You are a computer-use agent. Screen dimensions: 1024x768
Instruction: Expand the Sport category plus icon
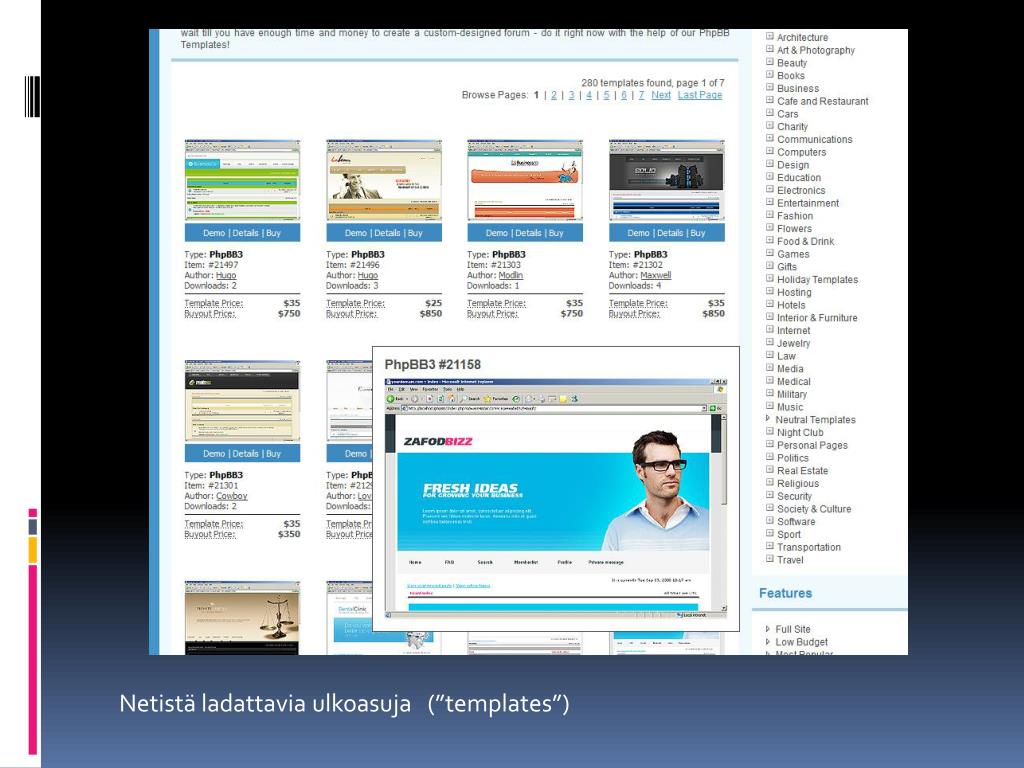click(769, 534)
